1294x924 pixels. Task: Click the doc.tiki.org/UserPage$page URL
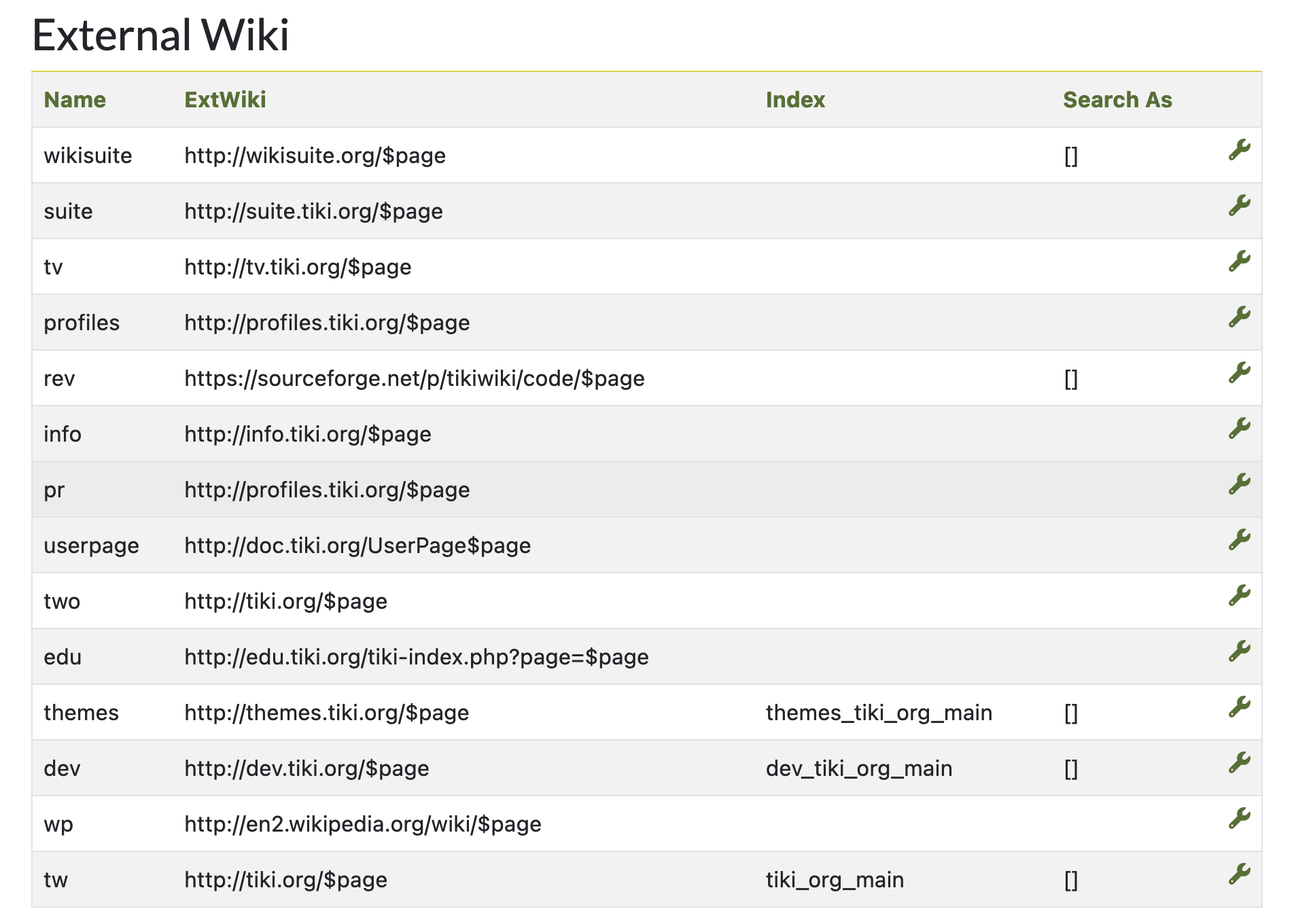point(357,546)
